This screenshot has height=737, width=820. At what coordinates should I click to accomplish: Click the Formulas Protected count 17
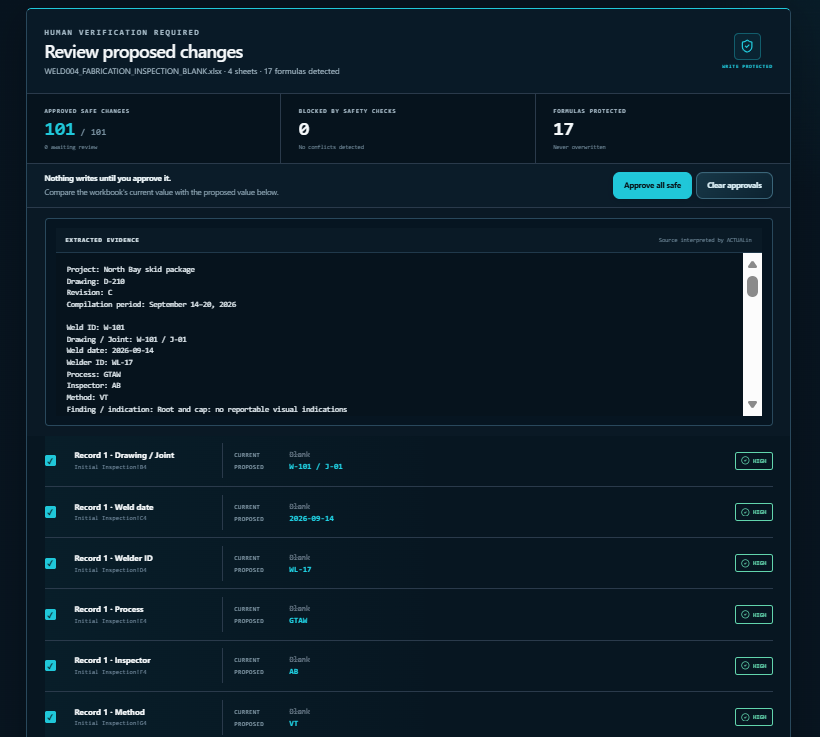point(563,129)
